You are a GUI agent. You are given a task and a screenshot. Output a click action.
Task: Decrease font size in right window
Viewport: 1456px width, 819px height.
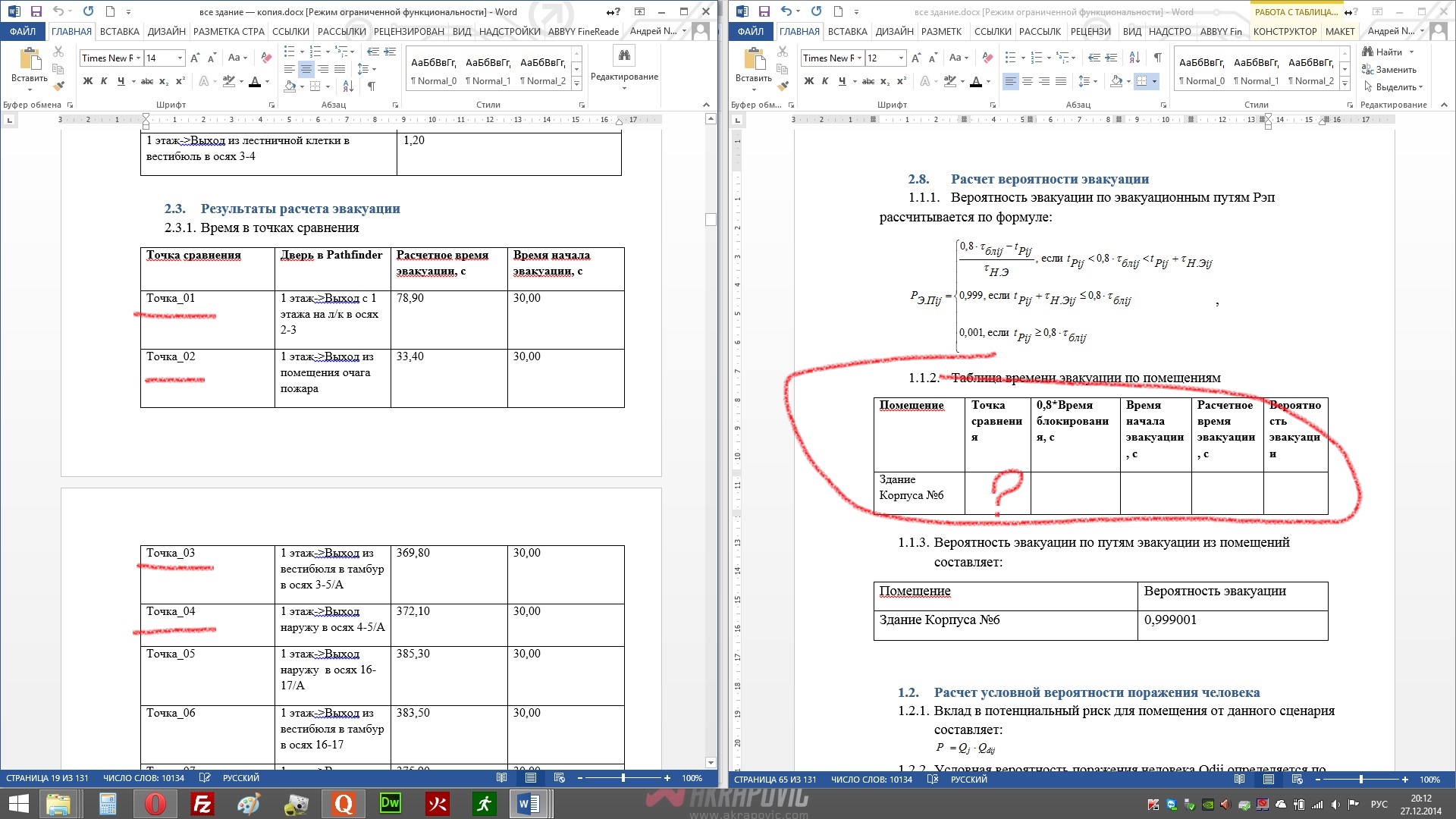(933, 58)
